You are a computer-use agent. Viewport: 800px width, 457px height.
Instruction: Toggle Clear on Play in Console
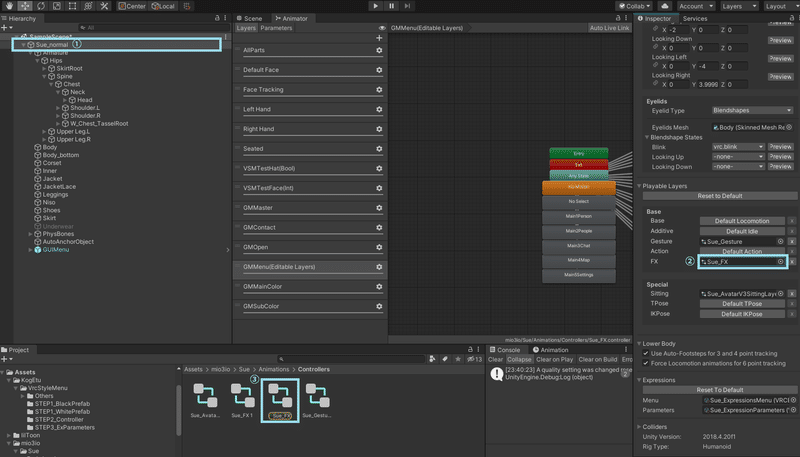[555, 359]
